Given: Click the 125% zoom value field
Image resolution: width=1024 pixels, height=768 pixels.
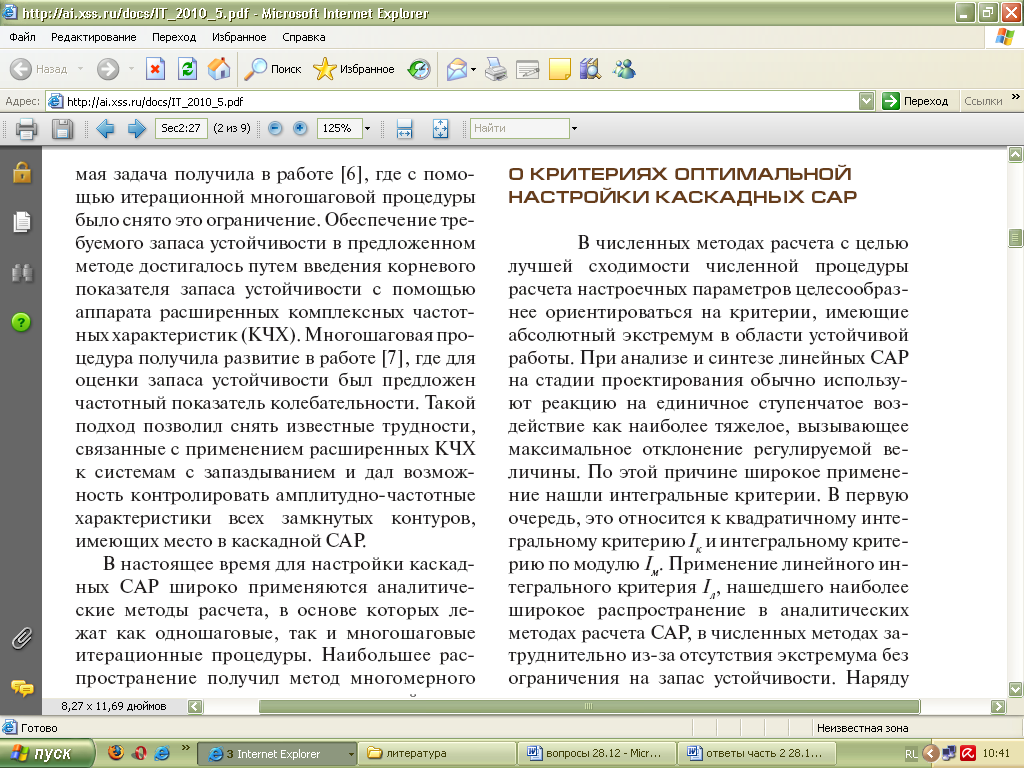Looking at the screenshot, I should (338, 128).
